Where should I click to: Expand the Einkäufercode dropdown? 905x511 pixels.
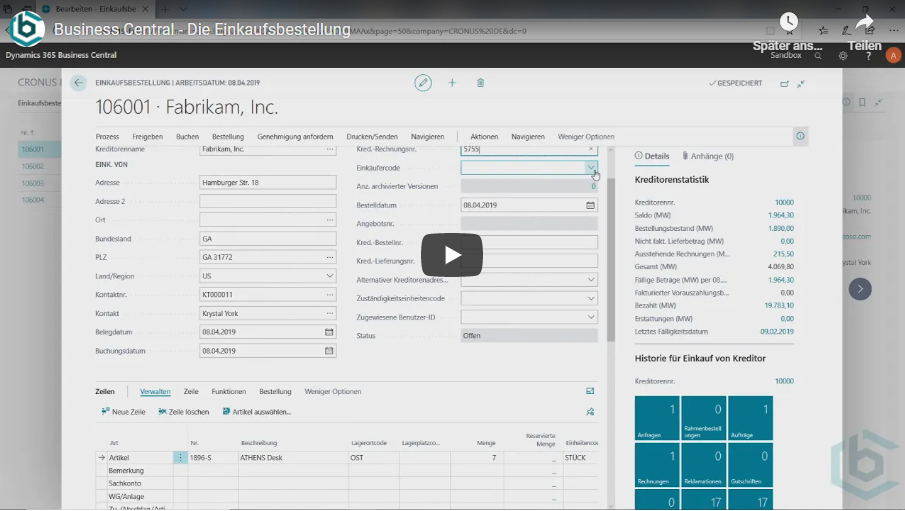(591, 168)
